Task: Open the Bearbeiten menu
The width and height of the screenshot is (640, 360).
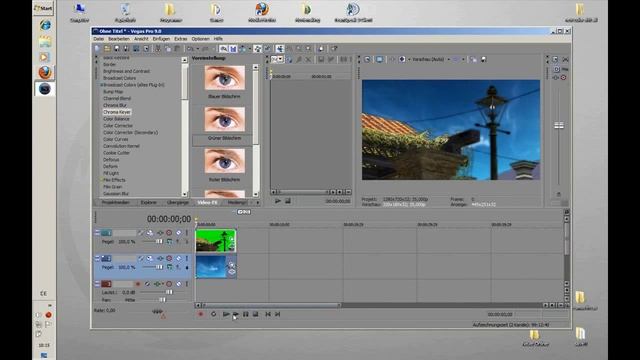Action: pyautogui.click(x=119, y=39)
